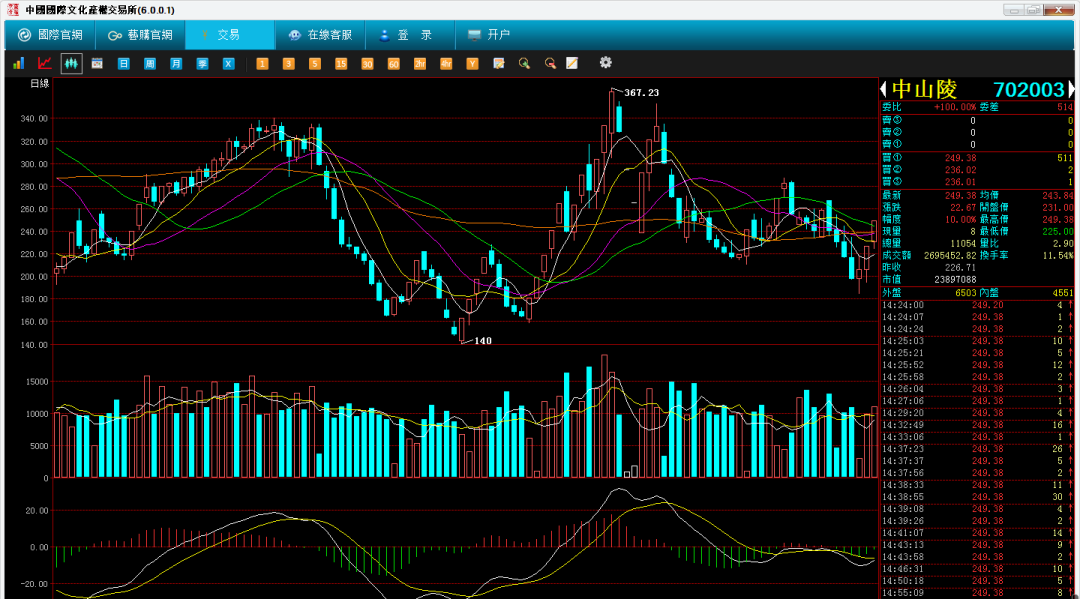Select the monthly 月 period icon
The image size is (1080, 599).
click(x=176, y=63)
